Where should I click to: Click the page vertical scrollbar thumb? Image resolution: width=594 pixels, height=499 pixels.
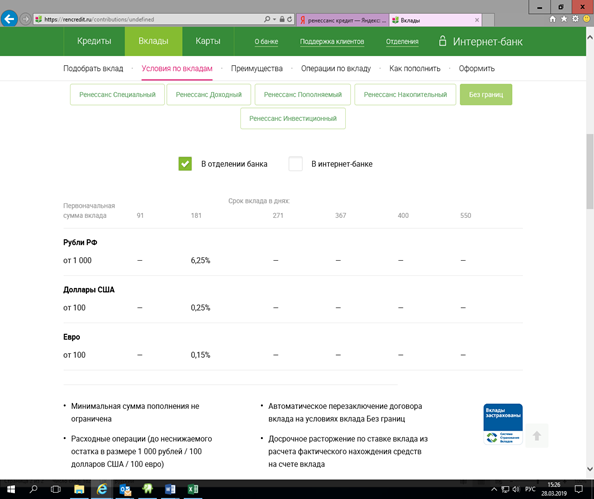click(590, 171)
